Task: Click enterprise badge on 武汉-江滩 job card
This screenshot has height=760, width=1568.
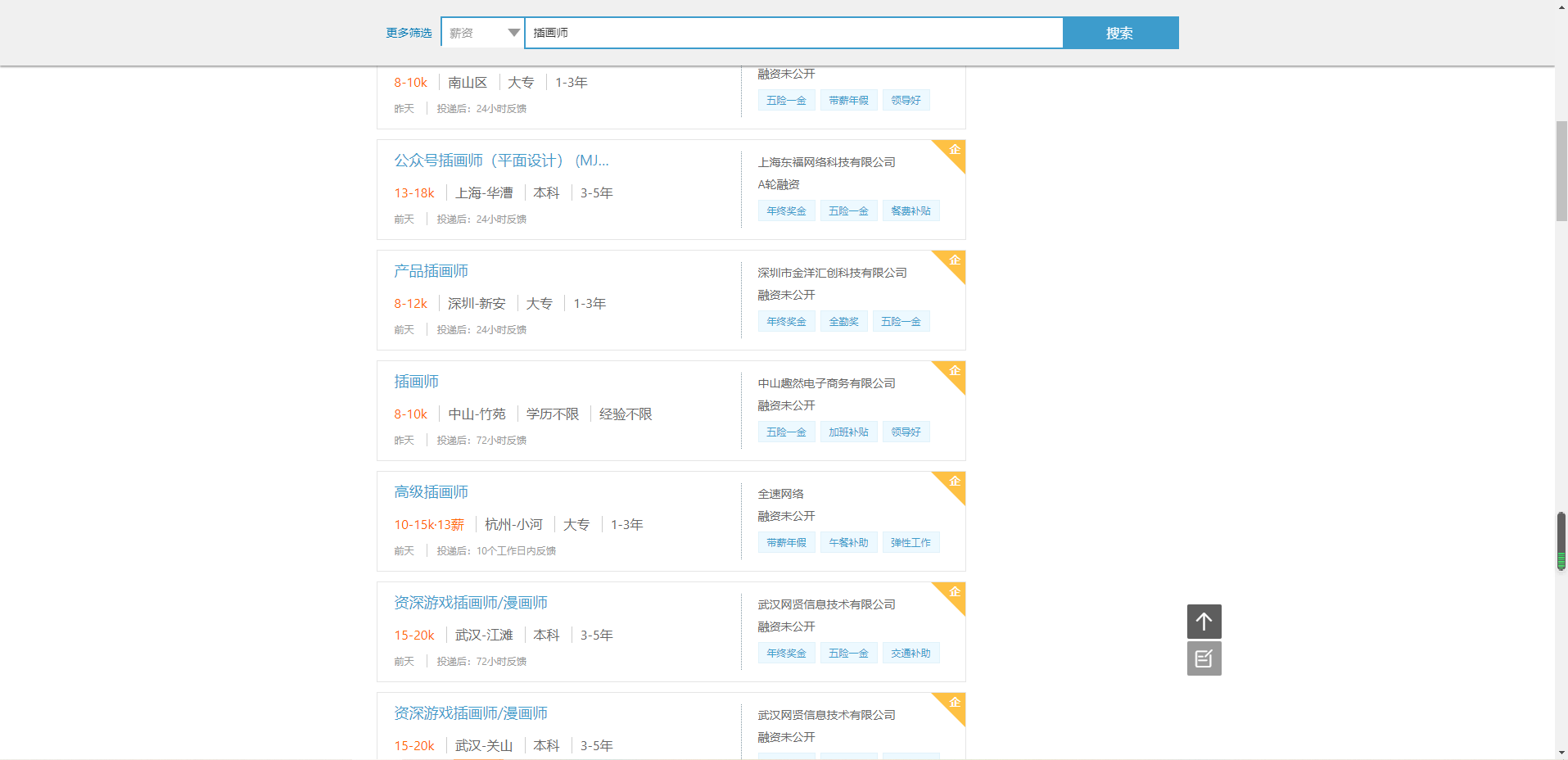Action: tap(953, 594)
